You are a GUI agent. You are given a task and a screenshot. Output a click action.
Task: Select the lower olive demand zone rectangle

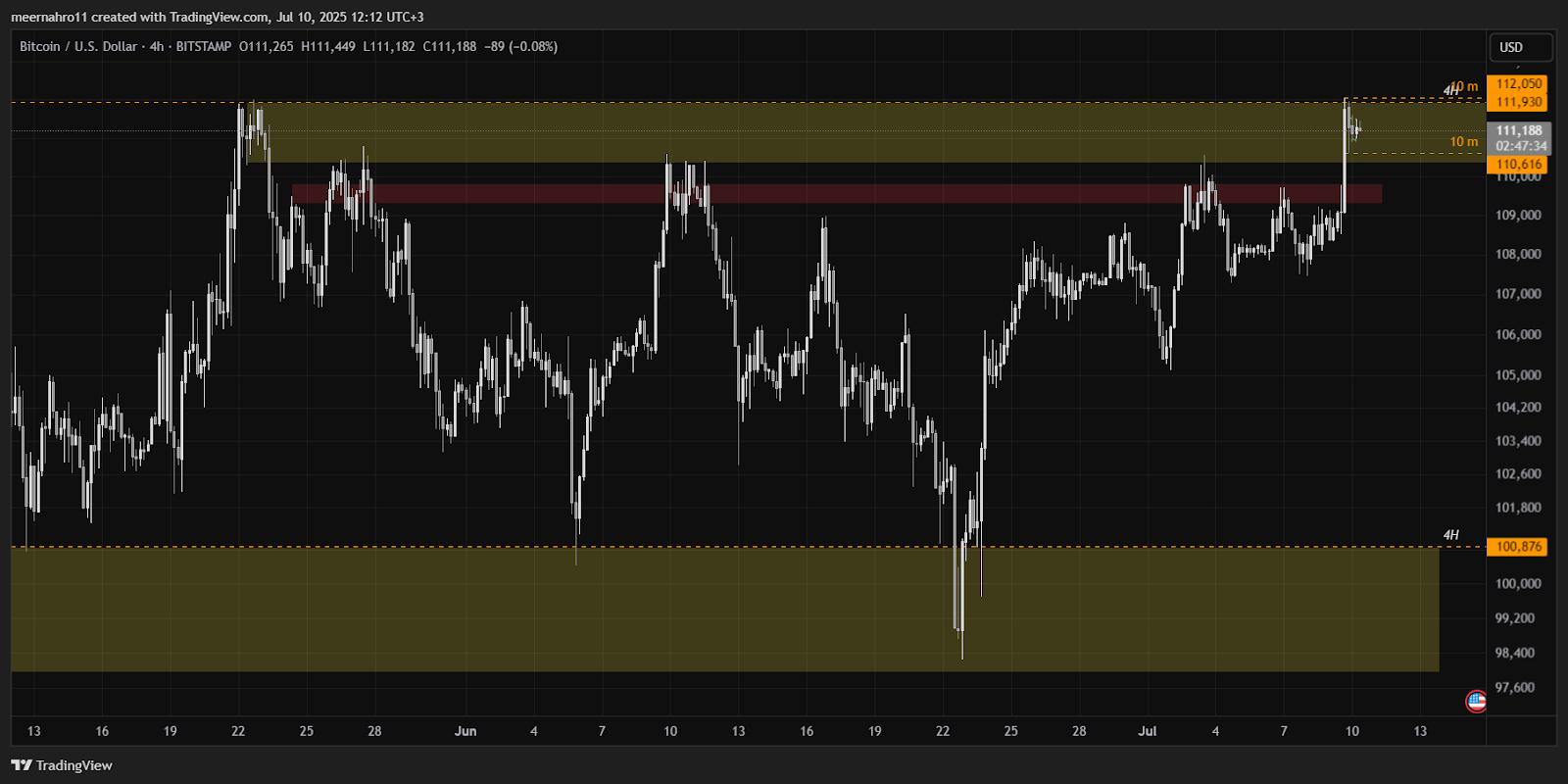coord(725,610)
